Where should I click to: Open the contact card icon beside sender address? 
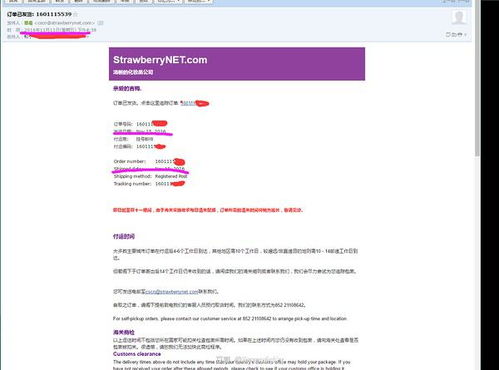coord(100,23)
